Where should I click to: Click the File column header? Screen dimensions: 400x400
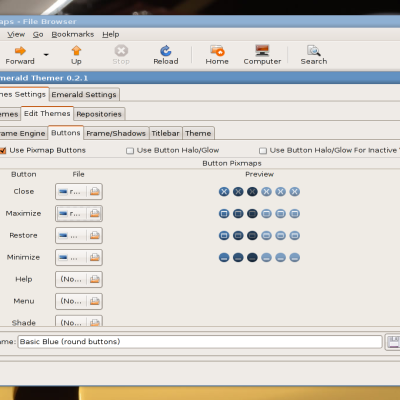tap(78, 174)
